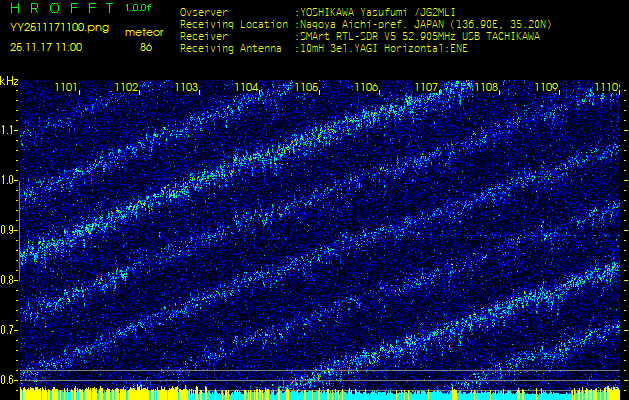This screenshot has height=400, width=629.
Task: Click the 1110 time marker
Action: 606,87
